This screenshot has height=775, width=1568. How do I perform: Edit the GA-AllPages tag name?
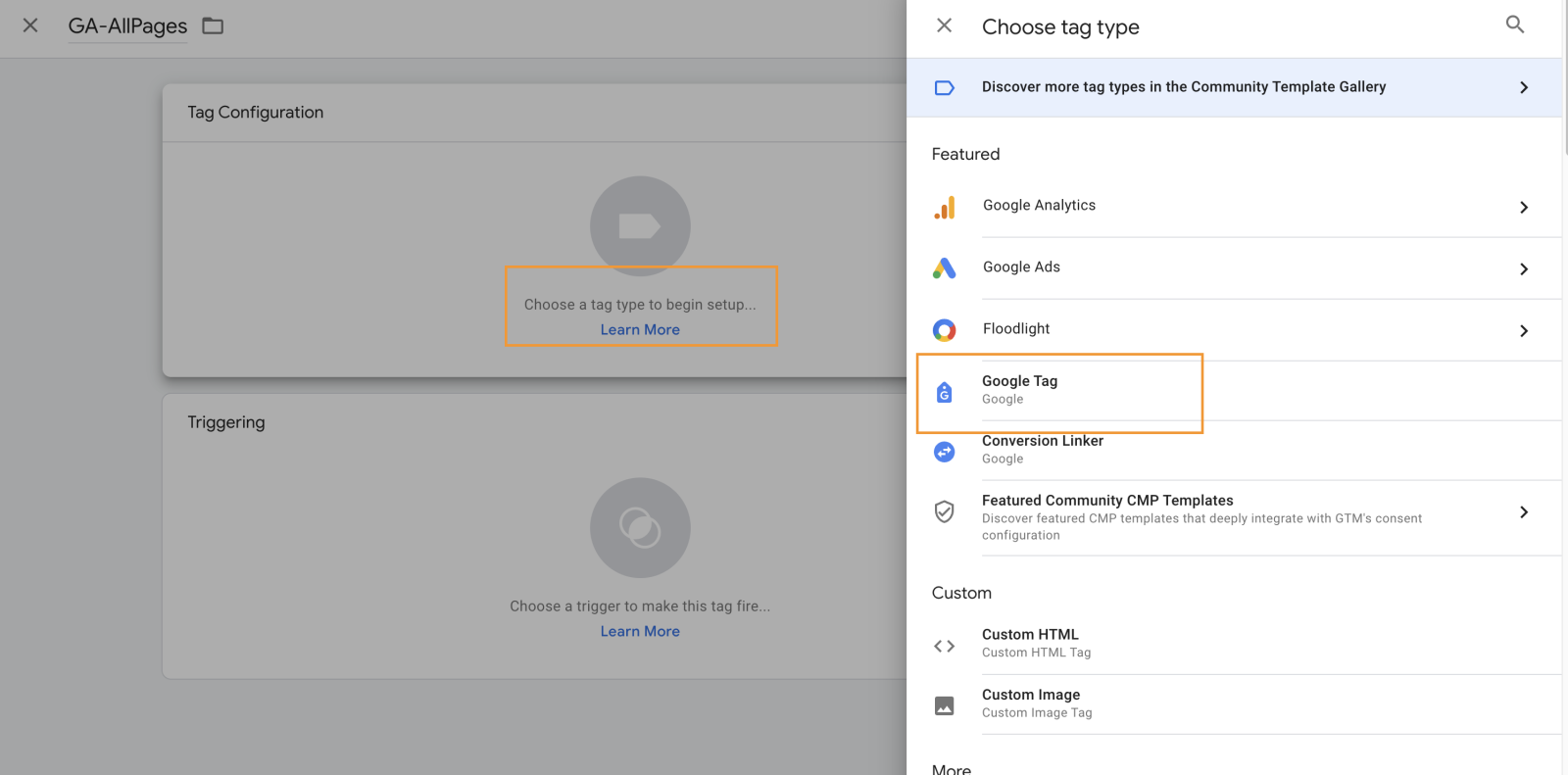(x=127, y=26)
